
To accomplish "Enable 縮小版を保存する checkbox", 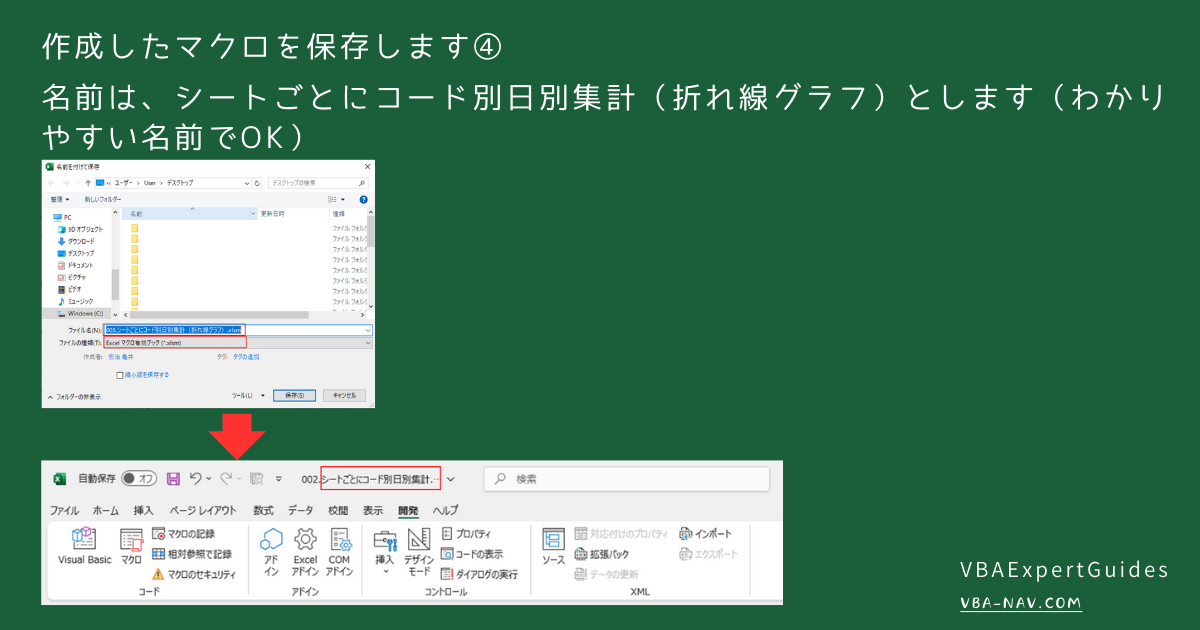I will point(119,375).
